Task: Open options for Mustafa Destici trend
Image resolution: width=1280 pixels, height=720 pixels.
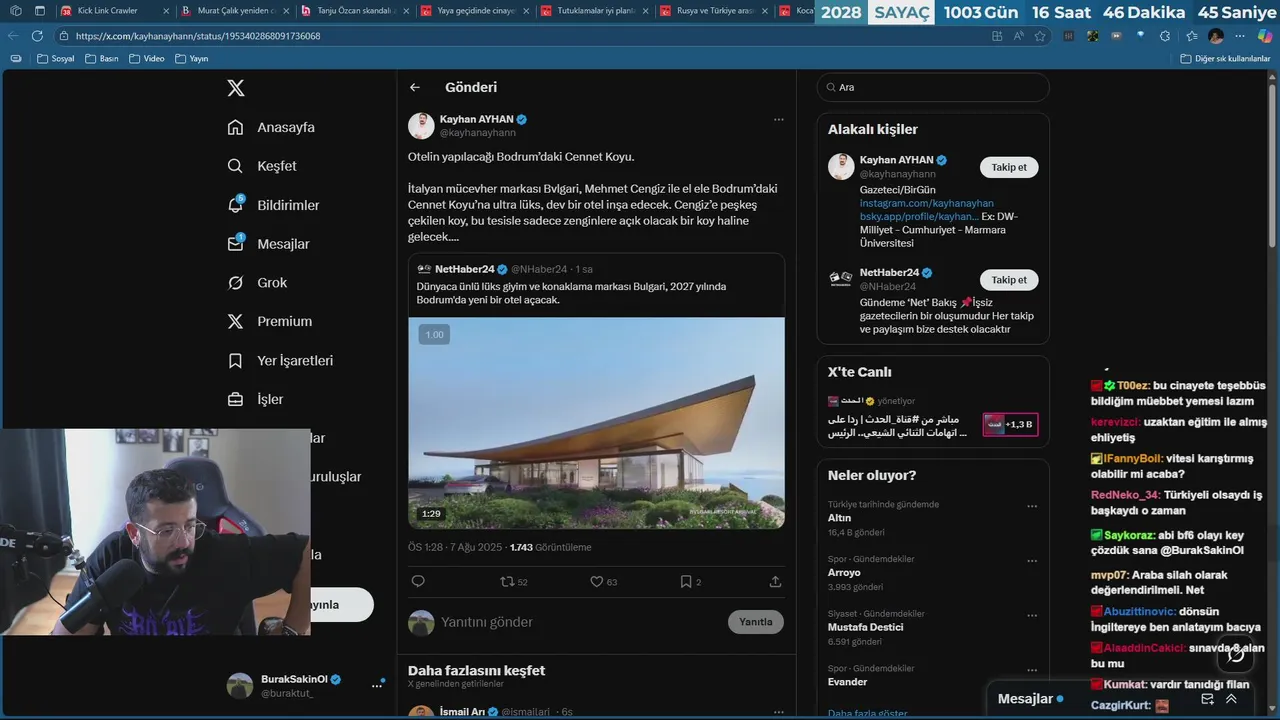Action: 1032,615
